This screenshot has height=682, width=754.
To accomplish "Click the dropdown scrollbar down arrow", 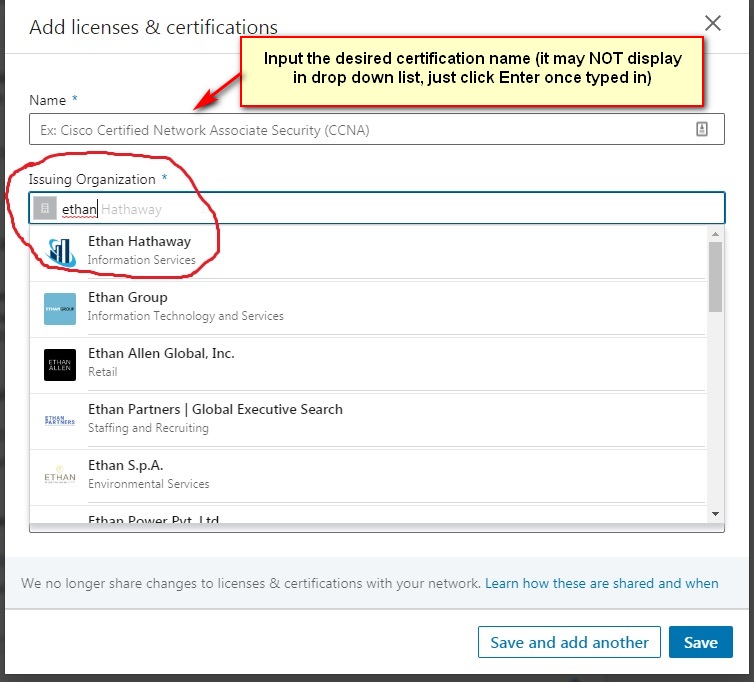I will pos(716,514).
